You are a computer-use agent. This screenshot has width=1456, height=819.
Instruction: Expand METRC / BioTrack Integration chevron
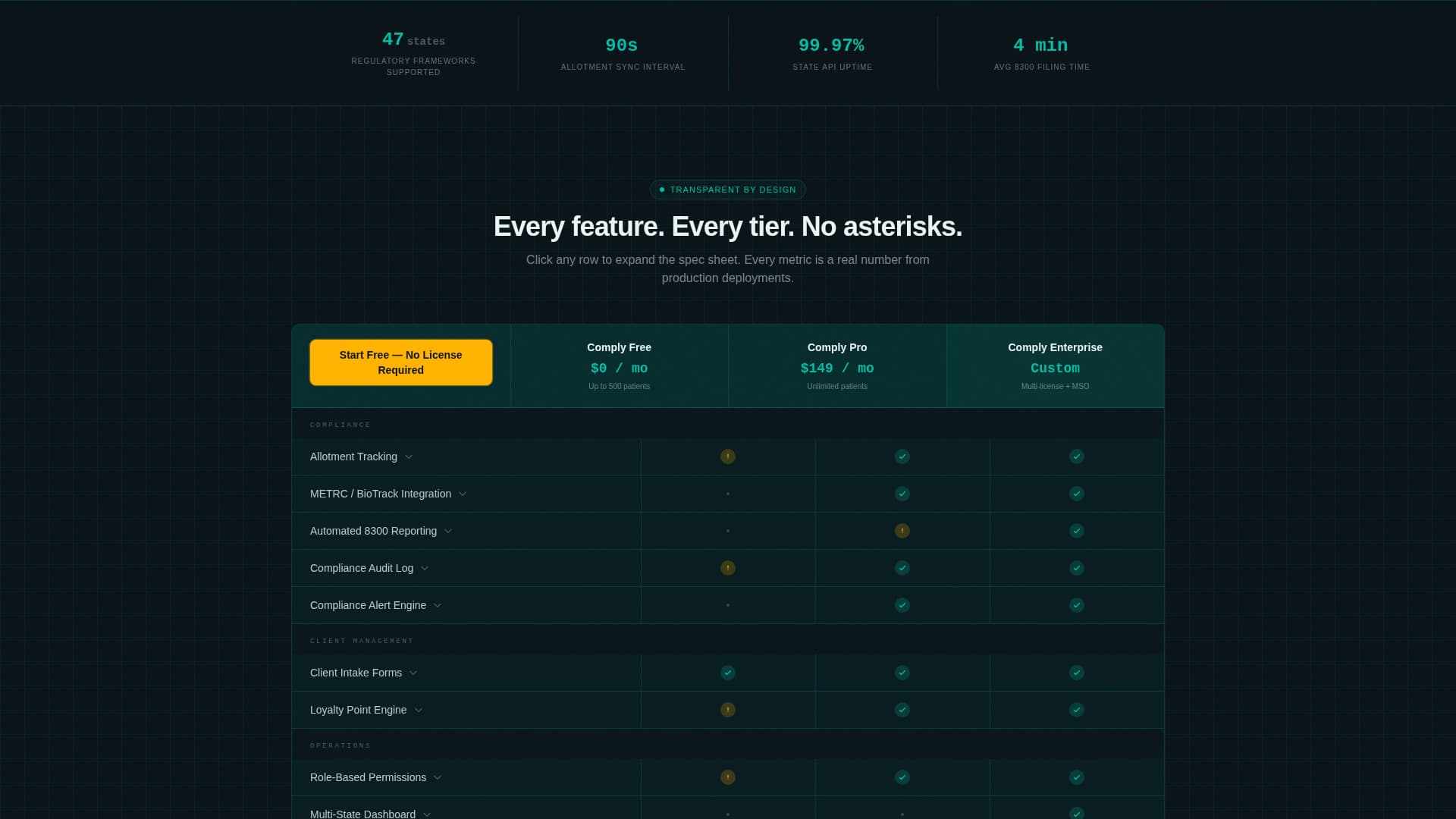click(463, 494)
